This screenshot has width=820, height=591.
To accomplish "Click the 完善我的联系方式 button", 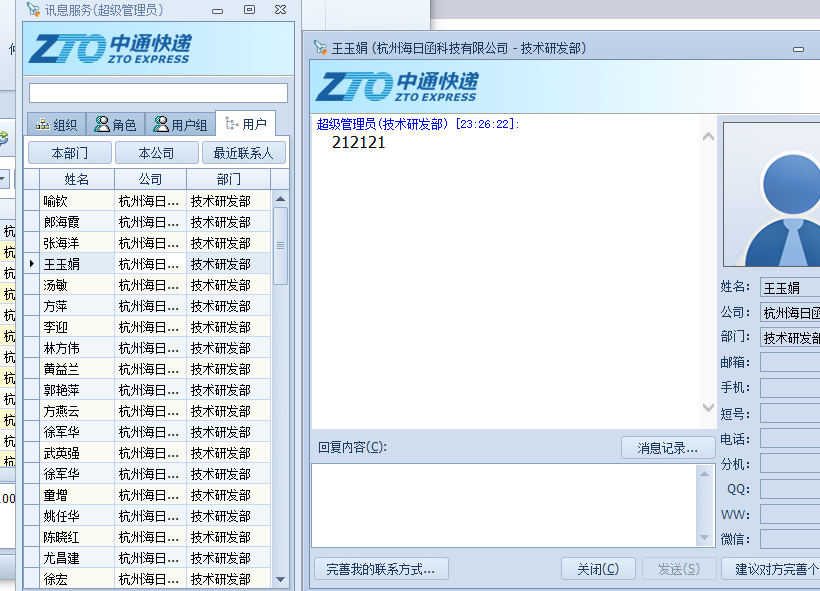I will [x=382, y=568].
